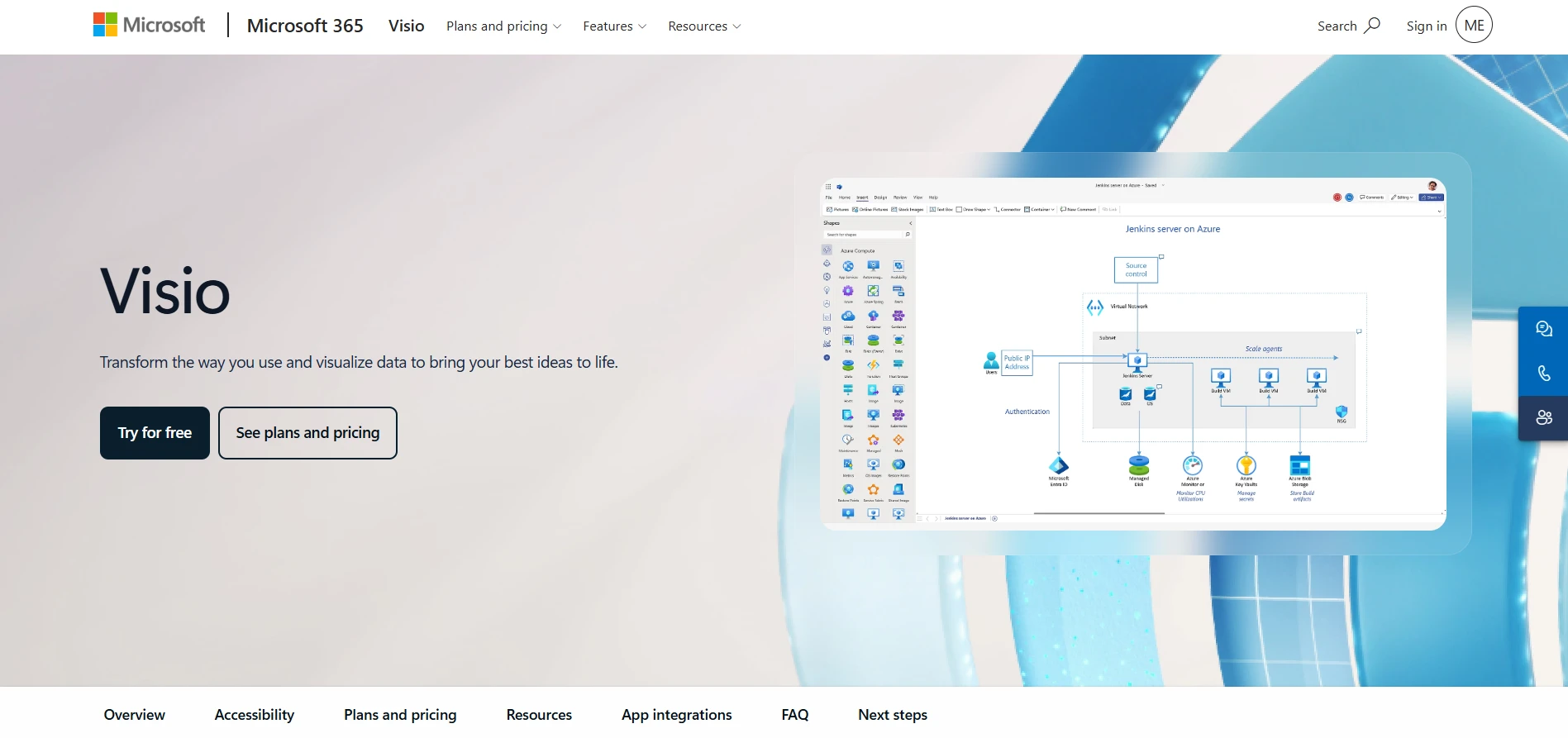This screenshot has width=1568, height=738.
Task: Open Search with the magnifier icon
Action: tap(1349, 26)
